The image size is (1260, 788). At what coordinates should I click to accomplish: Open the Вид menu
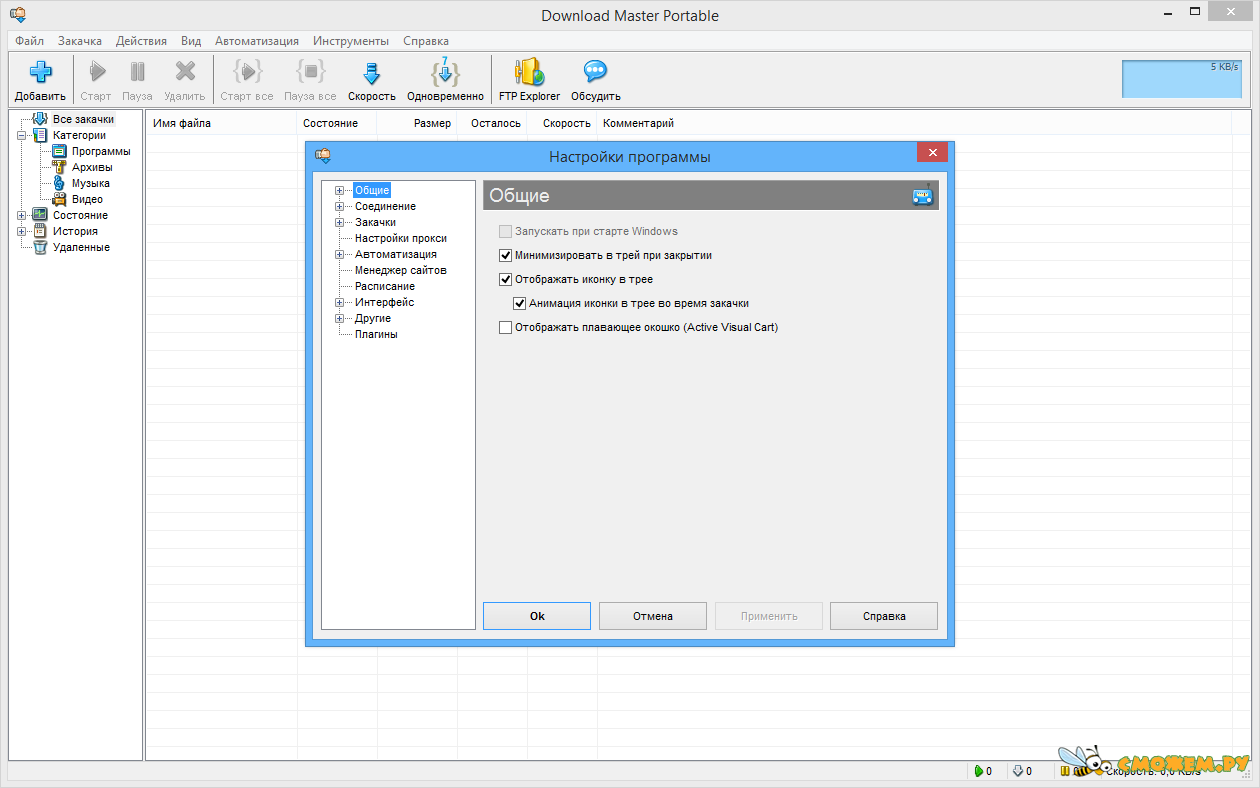[191, 41]
